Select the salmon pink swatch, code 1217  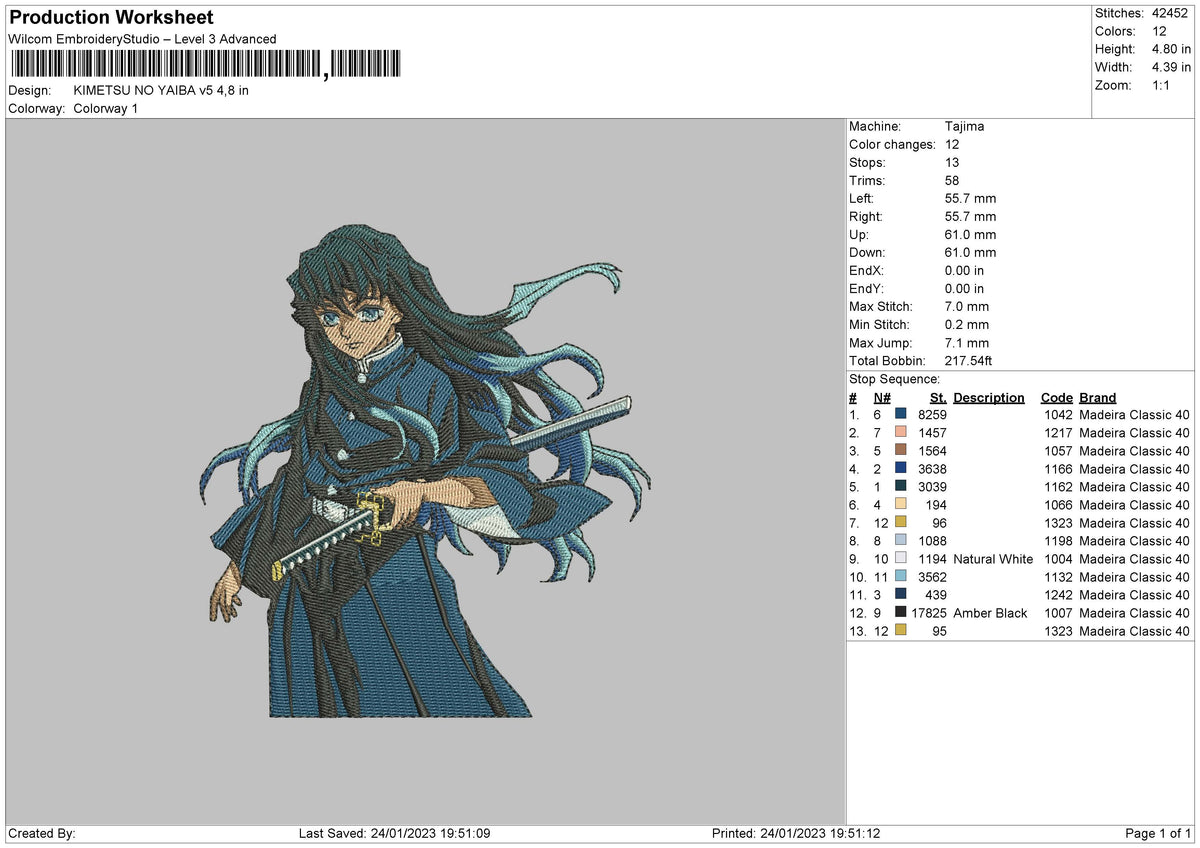coord(901,432)
